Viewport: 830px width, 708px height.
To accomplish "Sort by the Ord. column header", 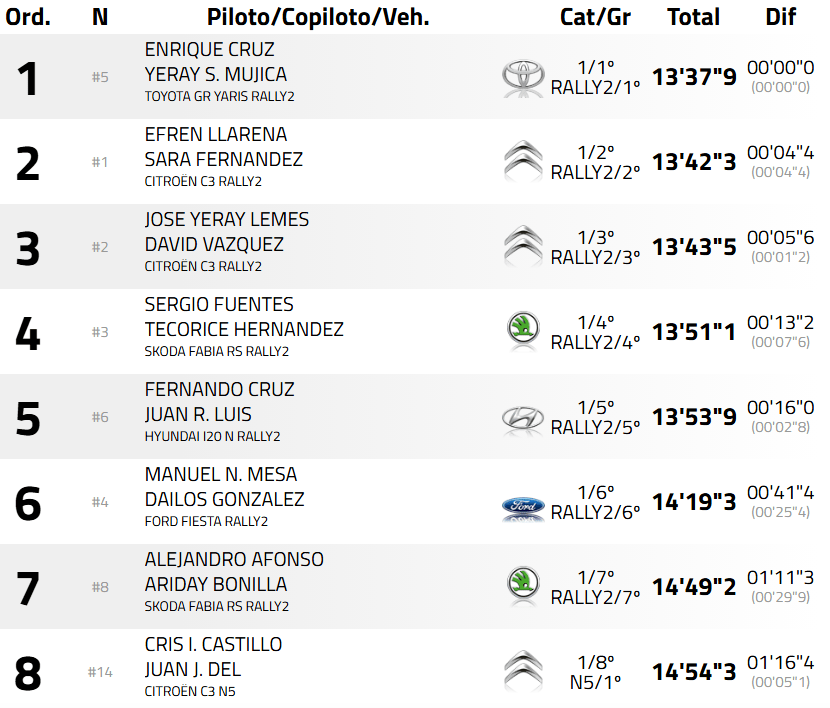I will click(x=29, y=17).
